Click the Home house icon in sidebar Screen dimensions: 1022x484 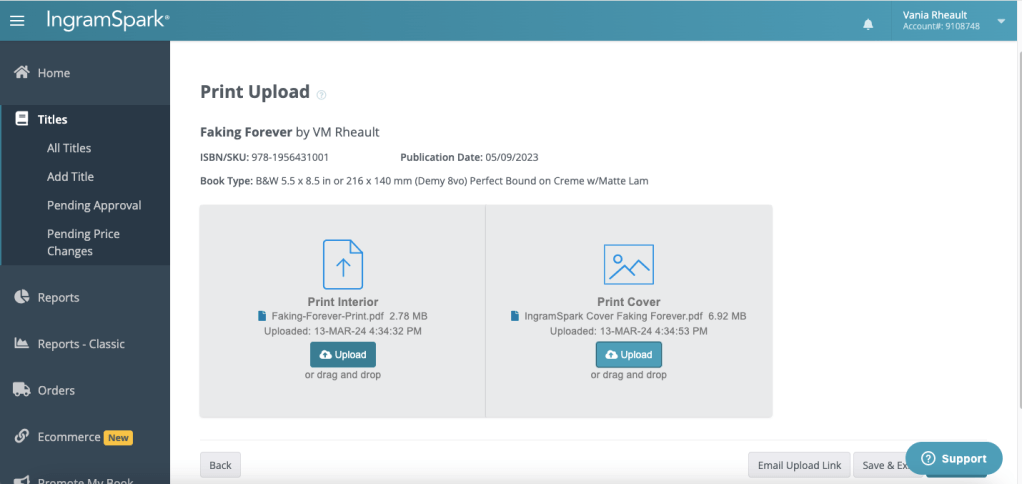20,73
